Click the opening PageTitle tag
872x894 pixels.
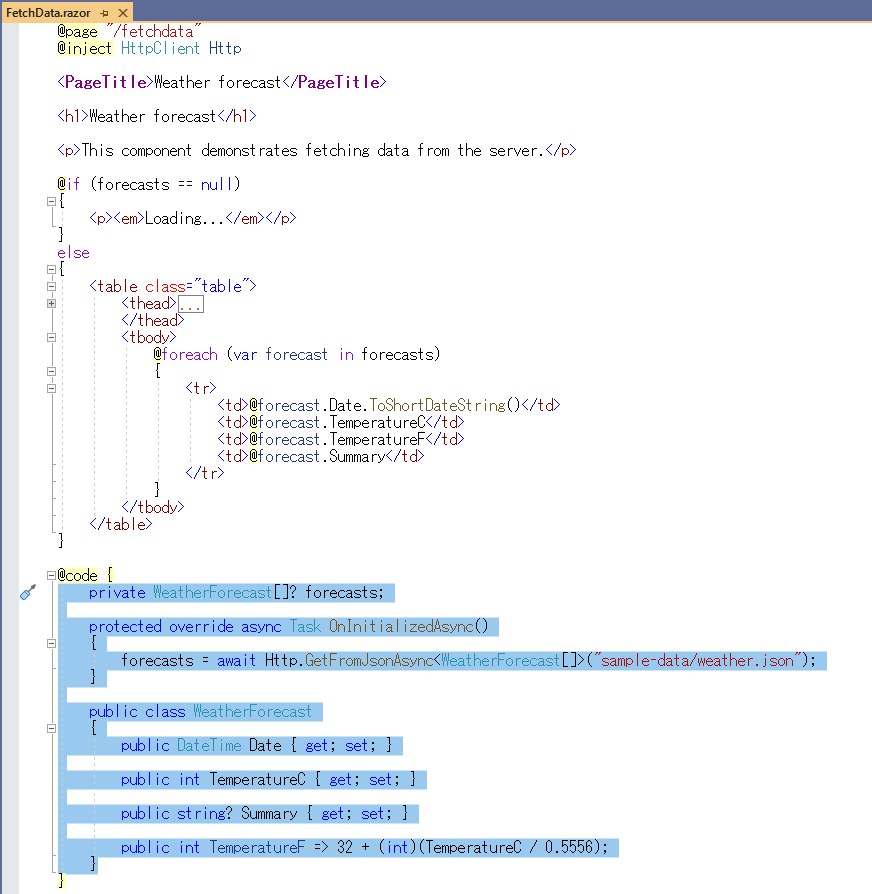click(106, 82)
